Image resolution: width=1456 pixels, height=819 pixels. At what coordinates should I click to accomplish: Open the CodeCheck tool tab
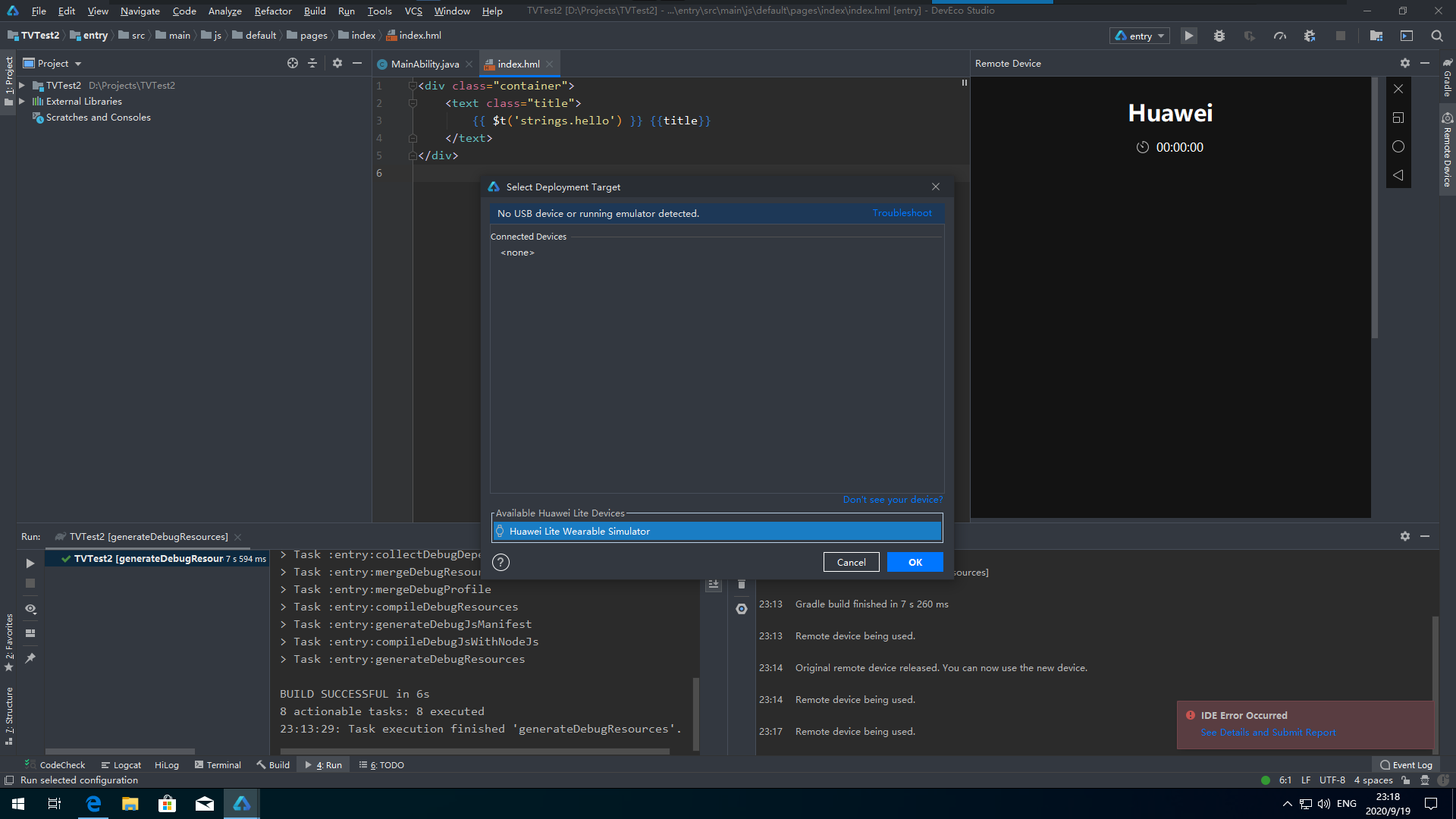[55, 765]
